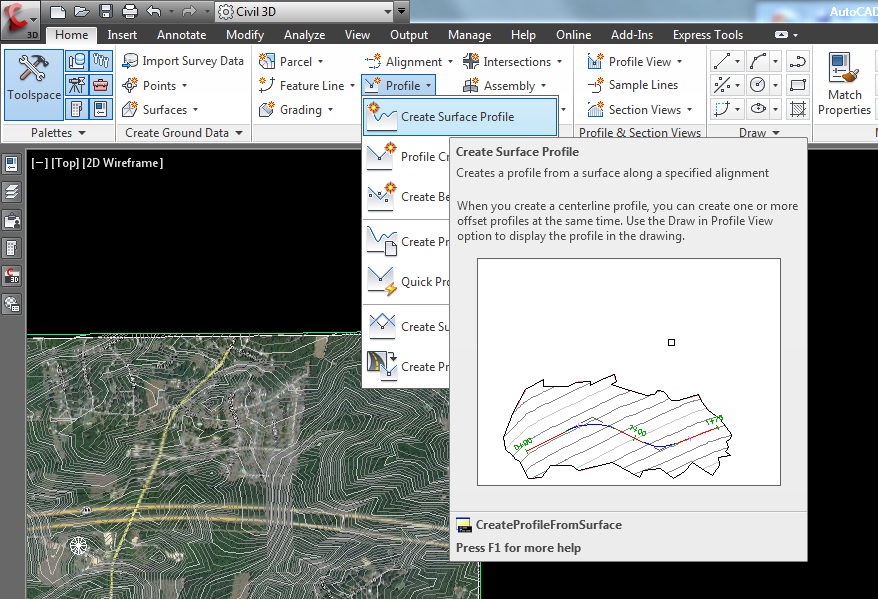Select the Feature Line icon
878x599 pixels.
coord(266,85)
